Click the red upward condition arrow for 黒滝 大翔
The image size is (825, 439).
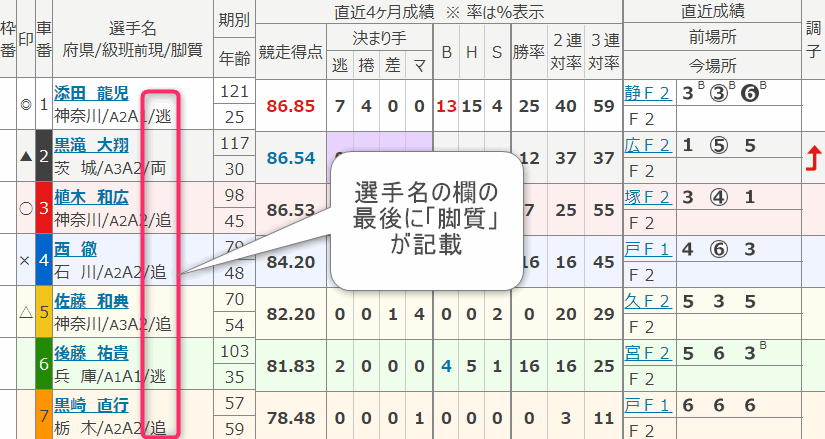(x=813, y=158)
